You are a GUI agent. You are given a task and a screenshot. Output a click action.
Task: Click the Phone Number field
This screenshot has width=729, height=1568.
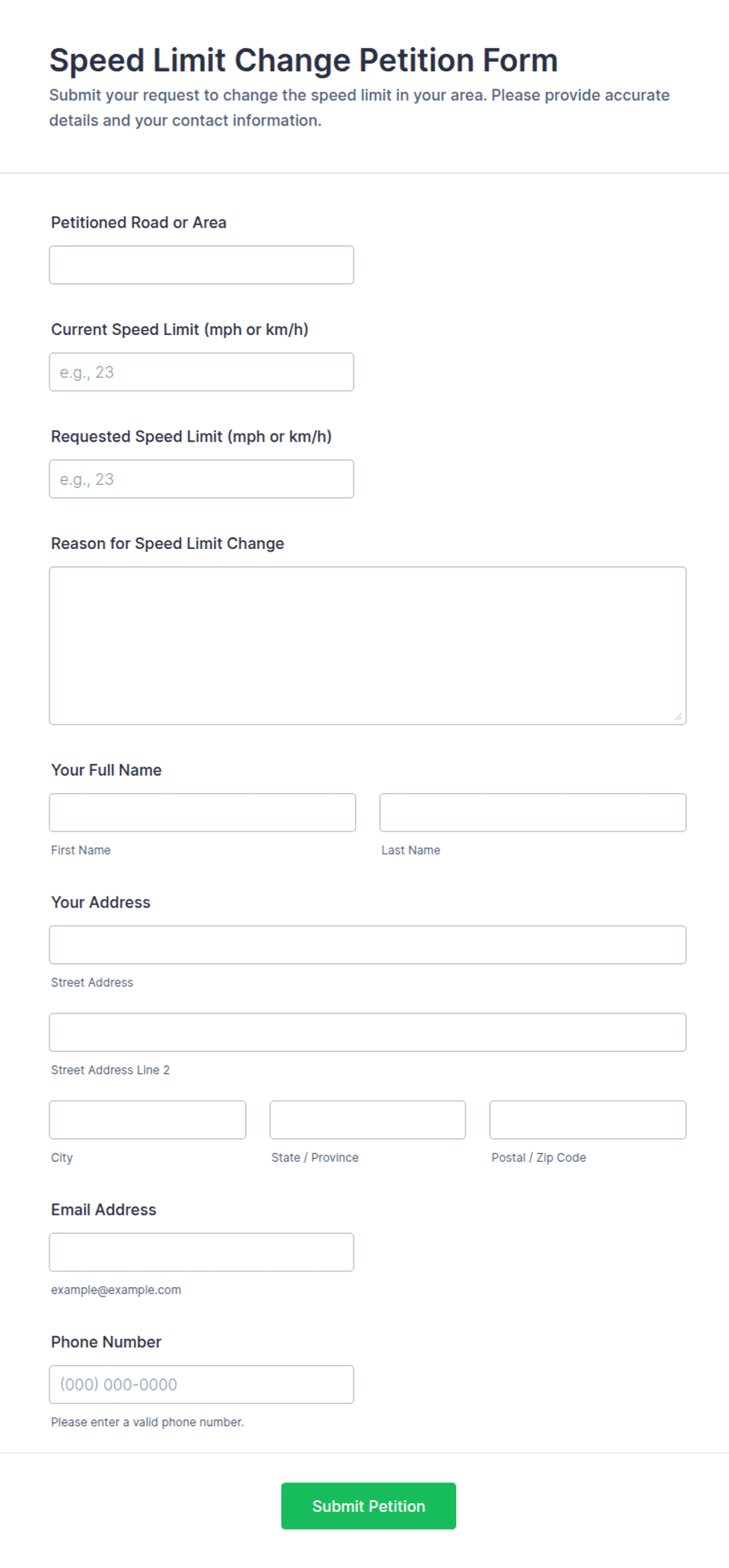pyautogui.click(x=201, y=1384)
